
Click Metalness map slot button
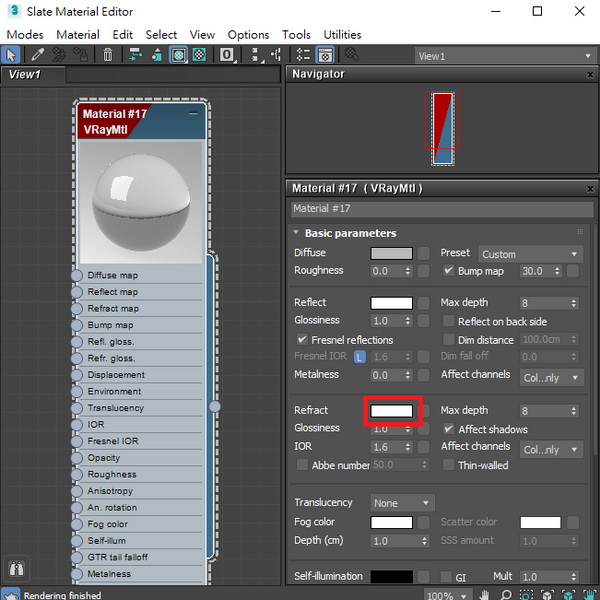(423, 375)
